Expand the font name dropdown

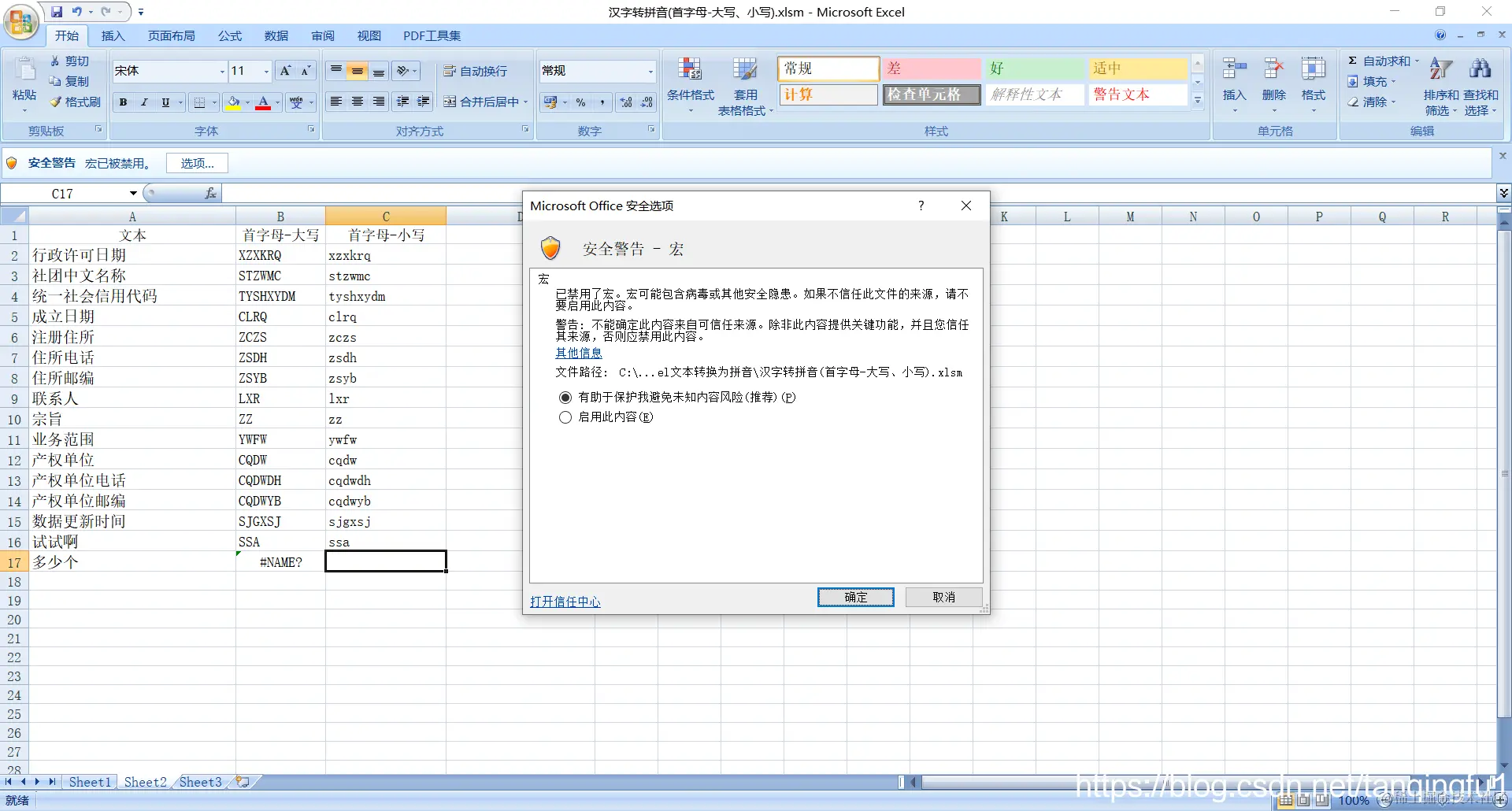coord(221,71)
